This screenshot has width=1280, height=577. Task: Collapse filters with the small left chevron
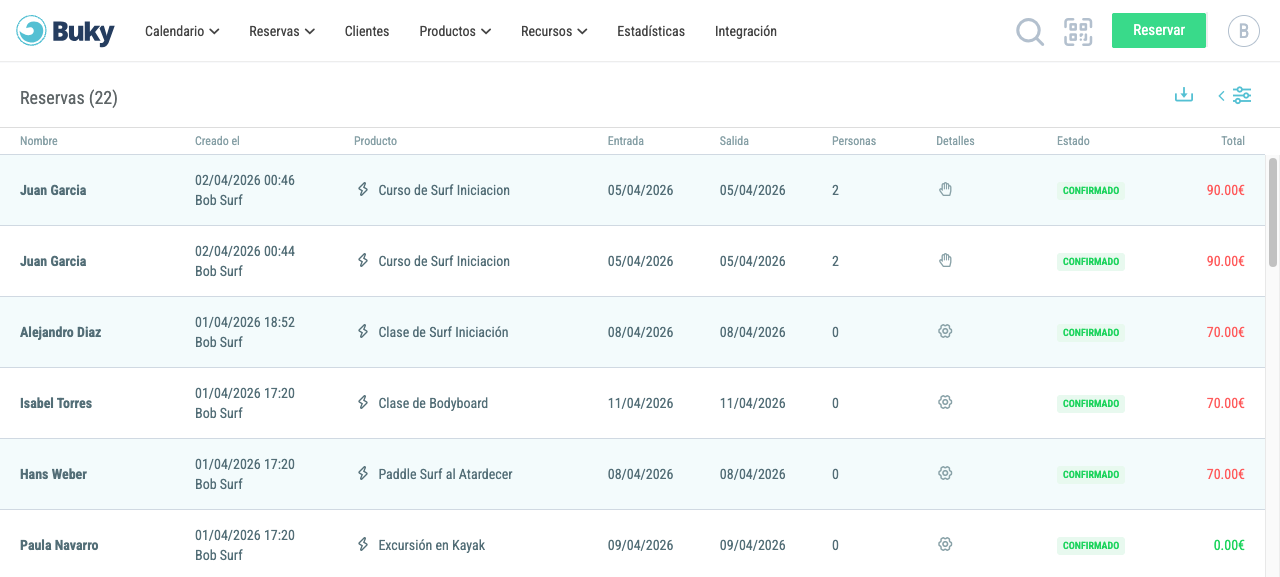(1221, 96)
